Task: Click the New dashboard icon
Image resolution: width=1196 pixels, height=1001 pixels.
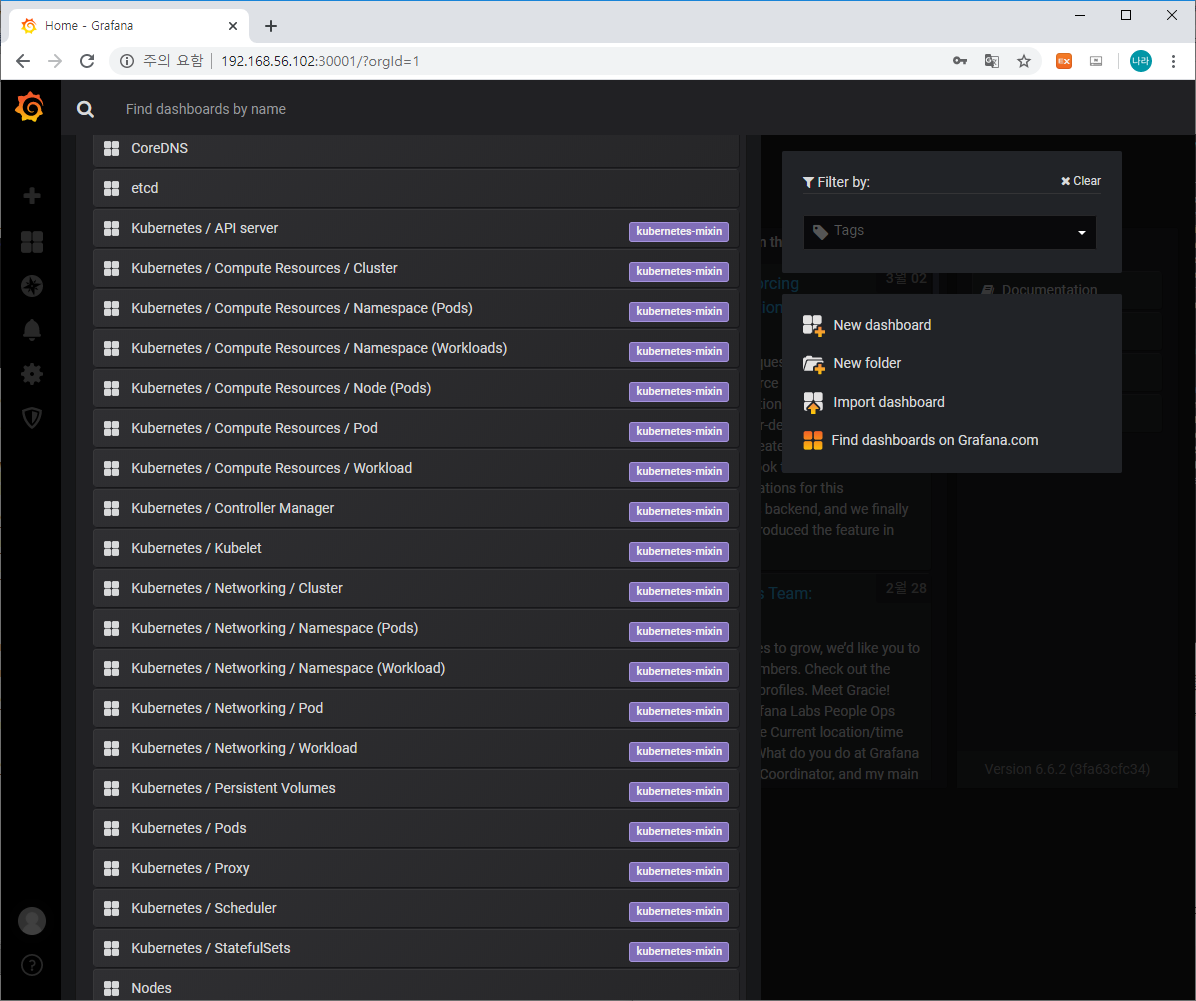Action: click(813, 325)
